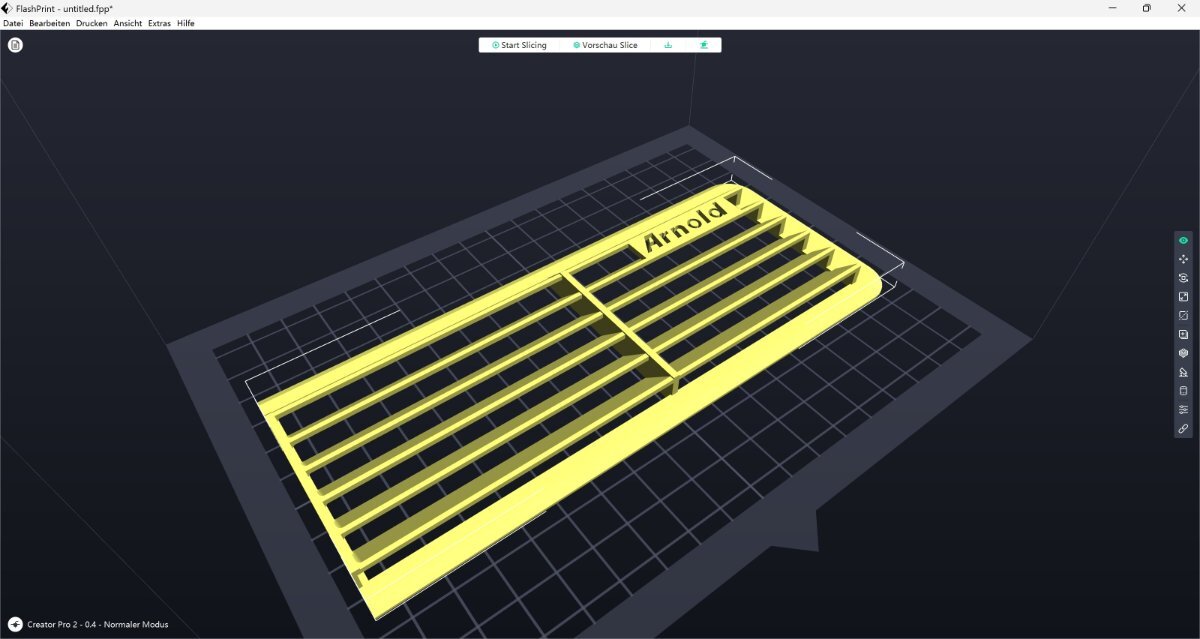Restore down the FlashPrint window

[1146, 8]
